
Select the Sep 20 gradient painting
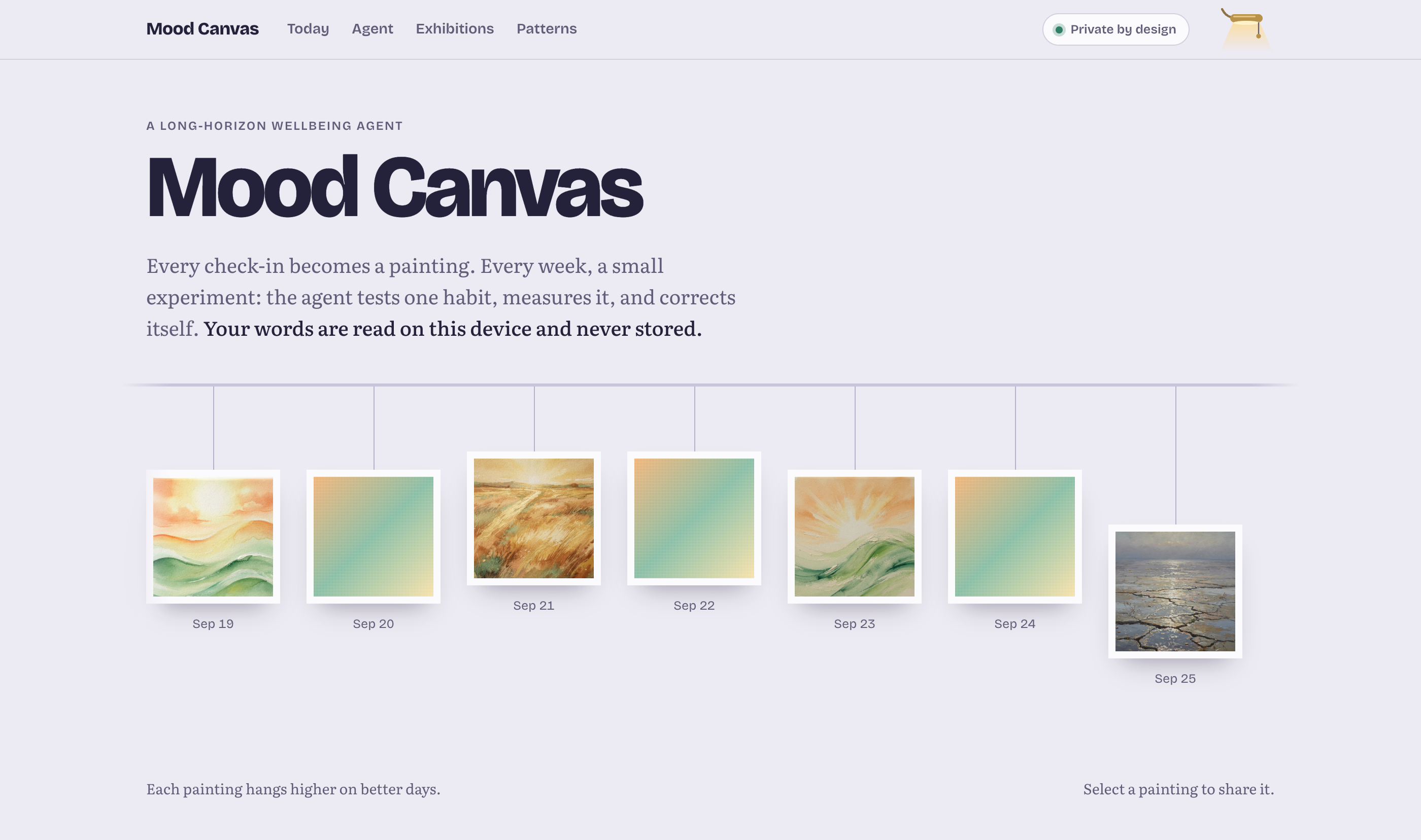point(373,537)
